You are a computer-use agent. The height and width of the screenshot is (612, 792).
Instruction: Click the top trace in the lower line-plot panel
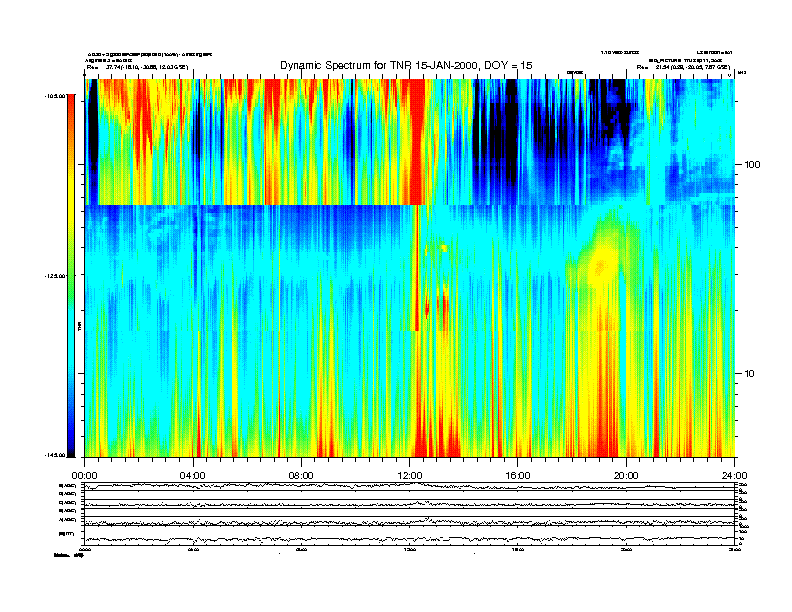pyautogui.click(x=409, y=486)
